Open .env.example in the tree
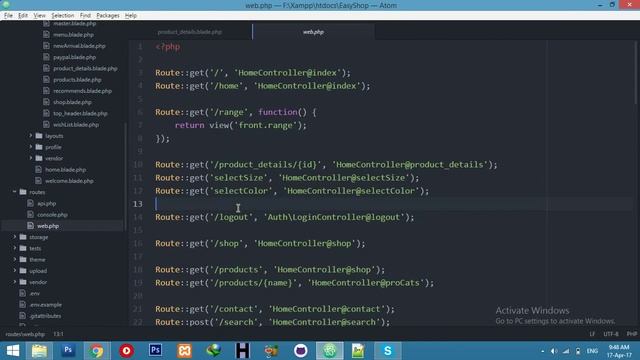The height and width of the screenshot is (360, 640). pyautogui.click(x=45, y=304)
